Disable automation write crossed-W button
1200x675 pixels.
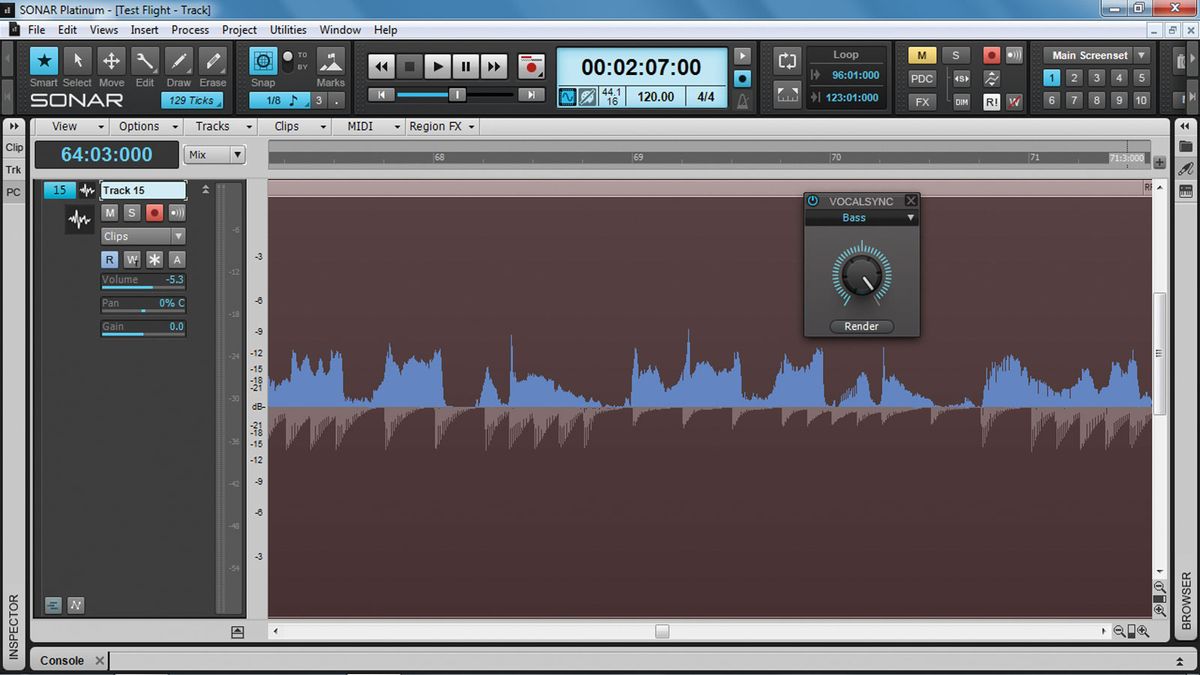pos(1014,102)
